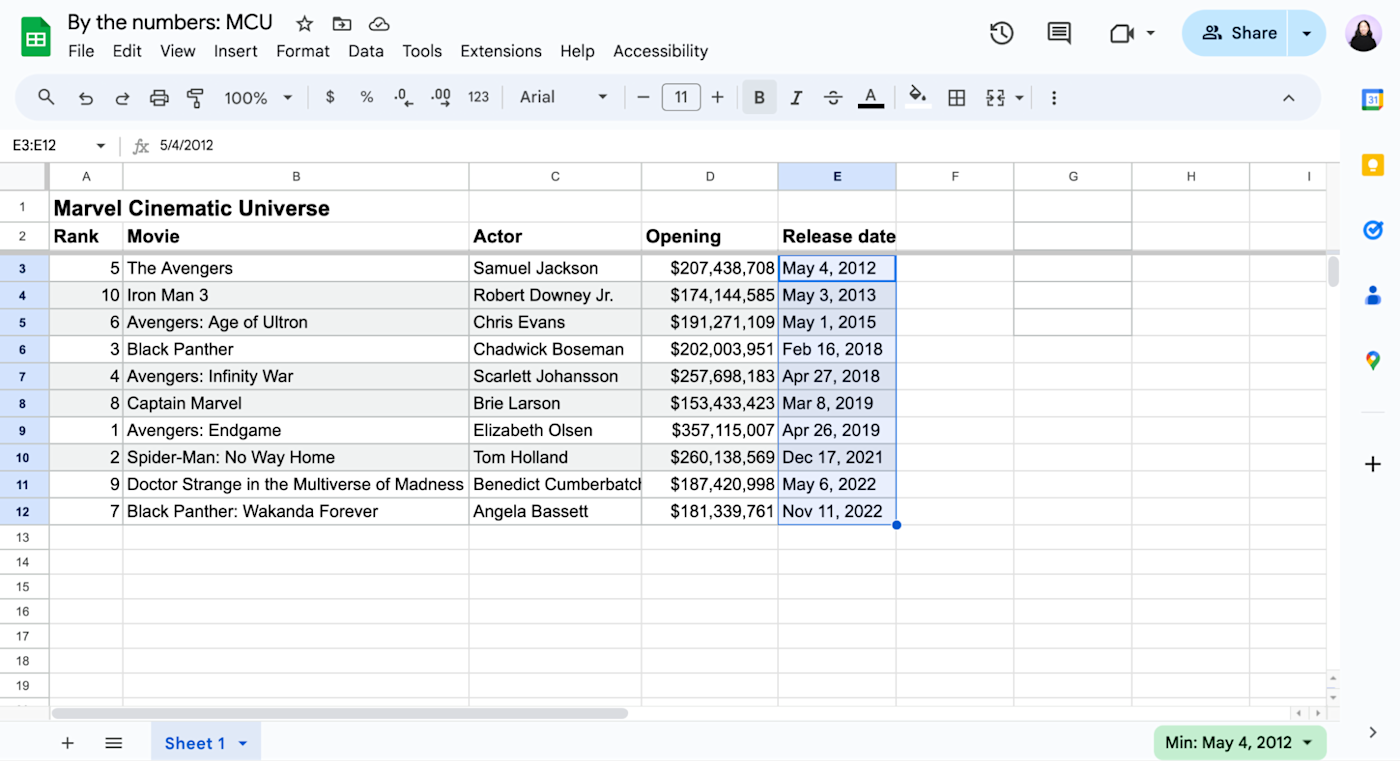The image size is (1400, 761).
Task: Toggle bold formatting
Action: pos(759,97)
